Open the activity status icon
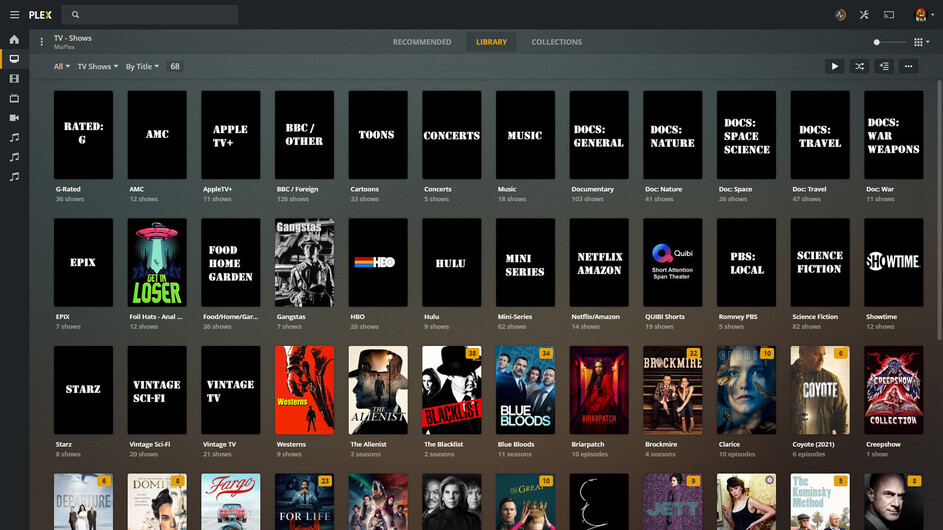Image resolution: width=943 pixels, height=530 pixels. pos(840,14)
